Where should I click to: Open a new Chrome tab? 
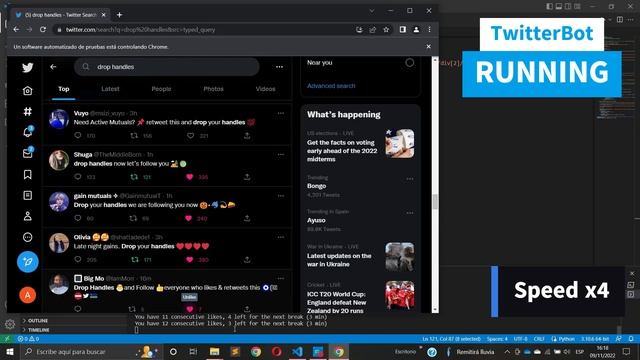pyautogui.click(x=119, y=15)
